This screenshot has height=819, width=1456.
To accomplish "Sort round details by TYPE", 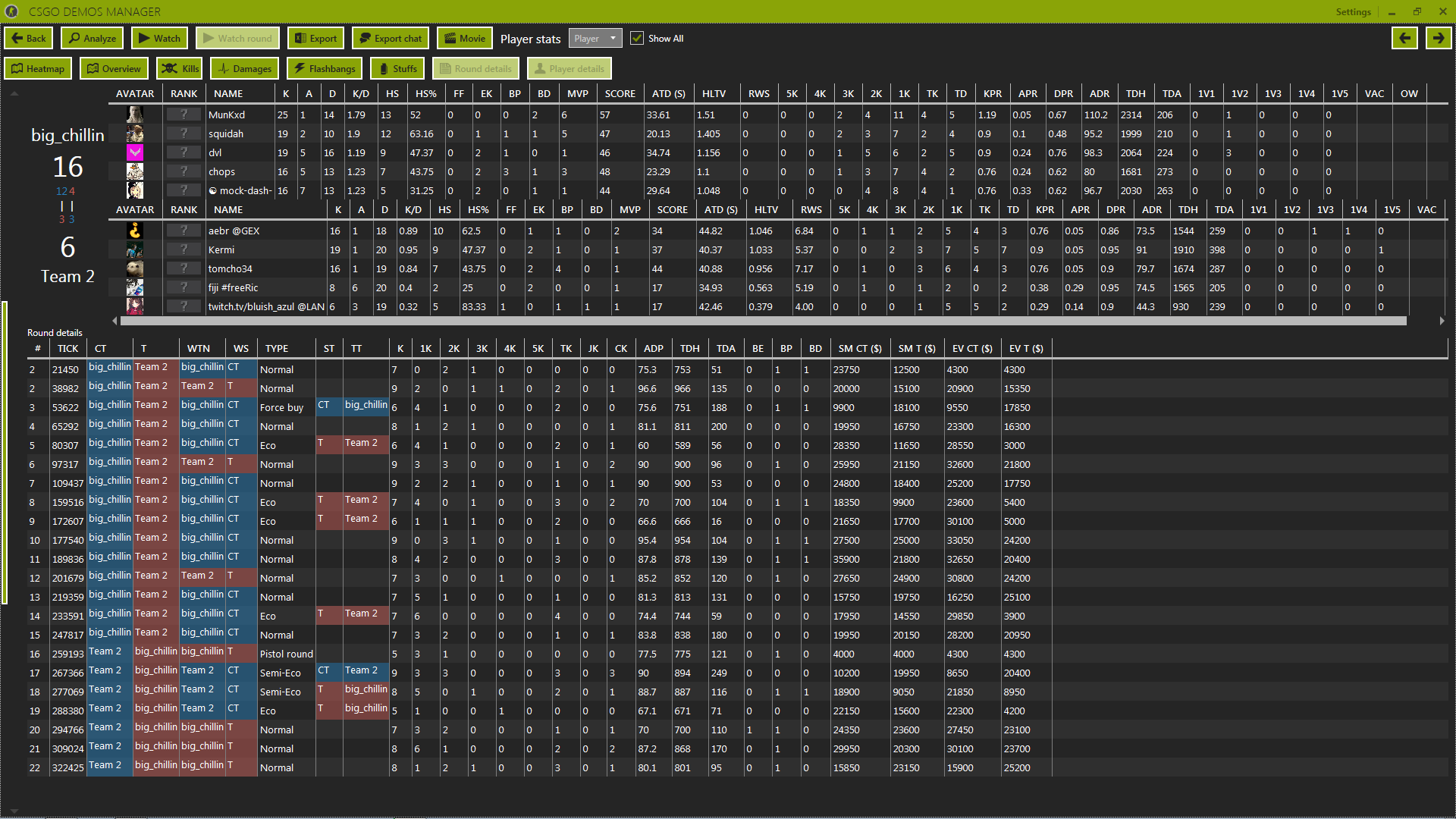I will coord(277,348).
